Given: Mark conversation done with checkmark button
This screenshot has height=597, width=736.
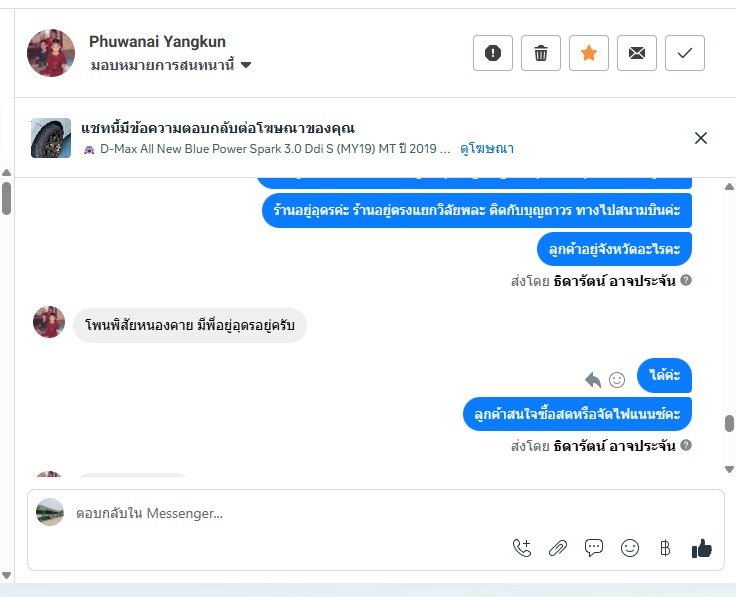Looking at the screenshot, I should point(685,53).
